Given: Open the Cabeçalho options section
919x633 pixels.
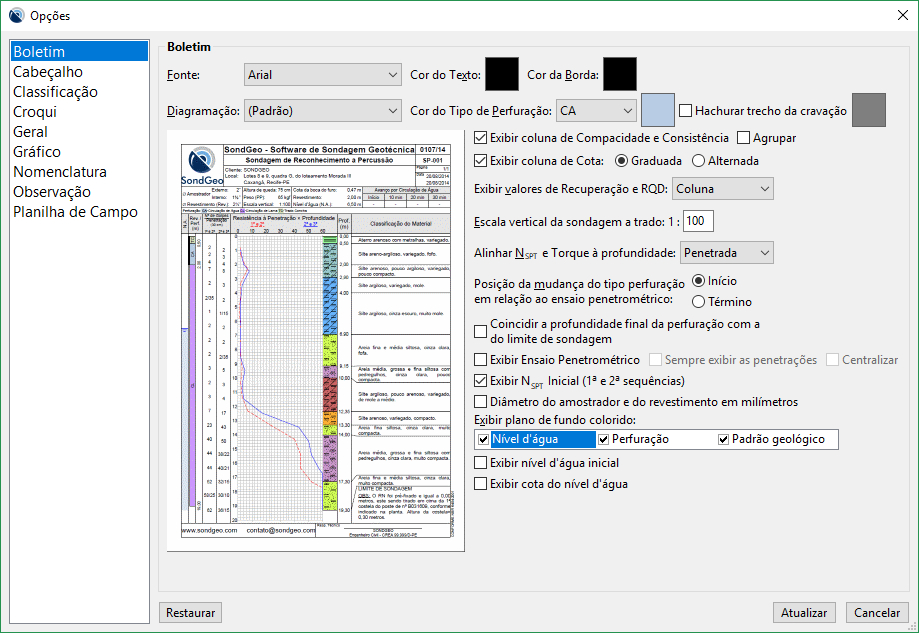Looking at the screenshot, I should tap(79, 72).
